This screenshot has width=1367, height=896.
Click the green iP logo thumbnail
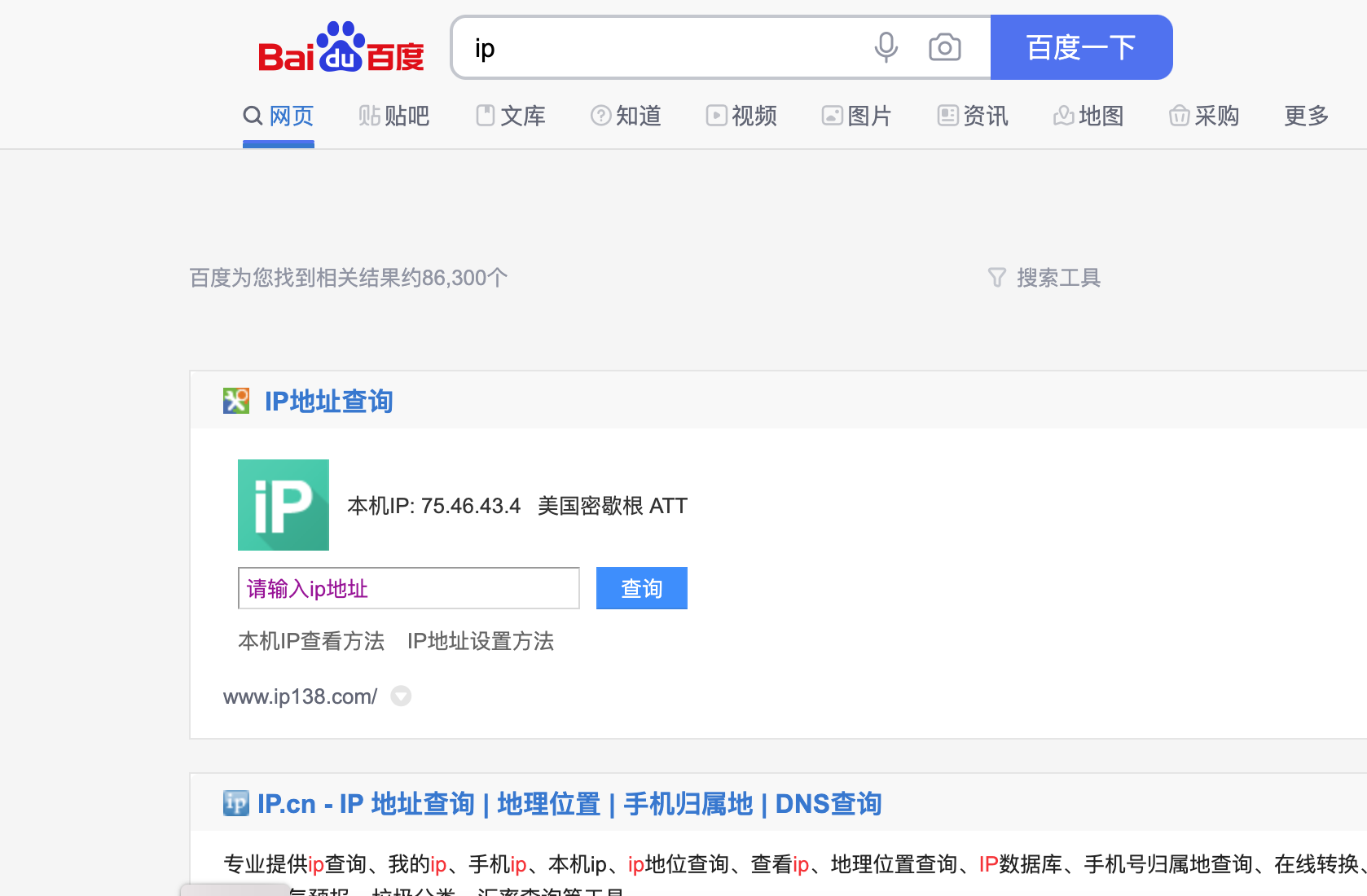coord(284,505)
